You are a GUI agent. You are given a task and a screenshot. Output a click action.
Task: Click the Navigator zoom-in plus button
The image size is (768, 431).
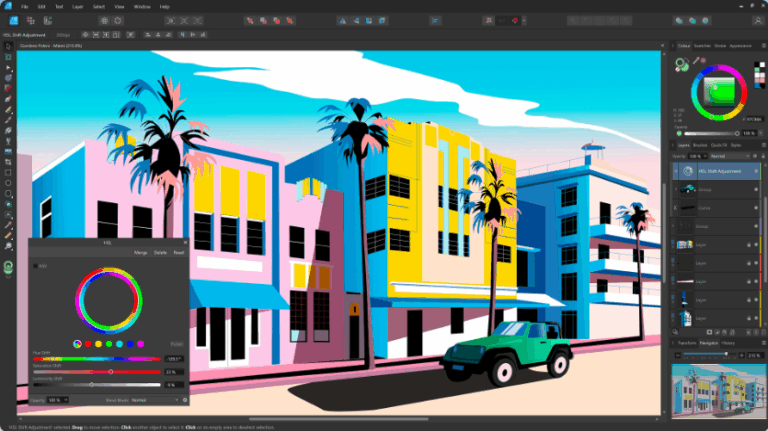point(742,355)
